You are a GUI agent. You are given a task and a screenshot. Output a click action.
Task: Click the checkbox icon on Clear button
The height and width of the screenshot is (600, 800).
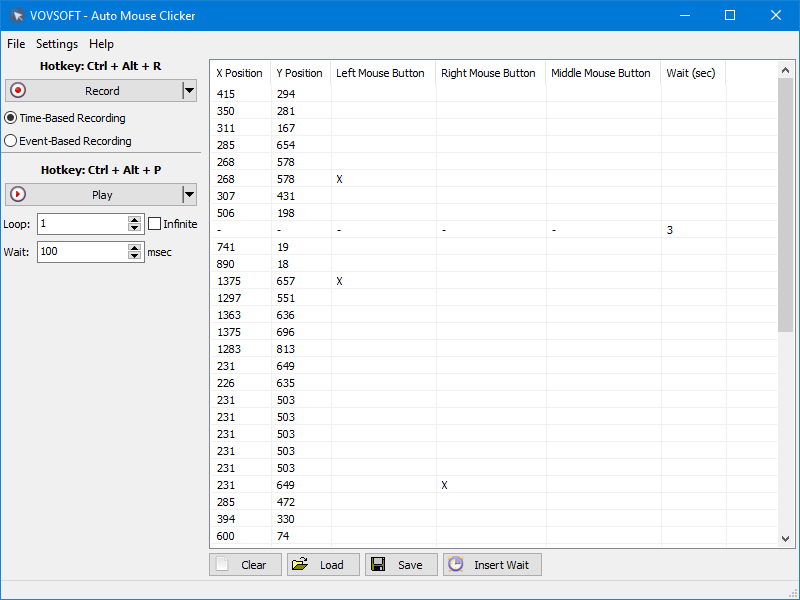223,564
